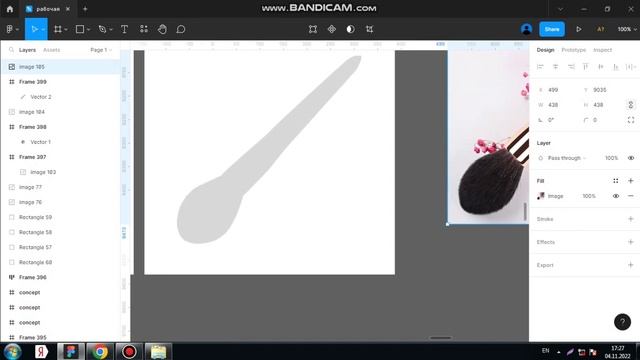The image size is (640, 360).
Task: Toggle layer visibility eye in Layer section
Action: tap(631, 158)
